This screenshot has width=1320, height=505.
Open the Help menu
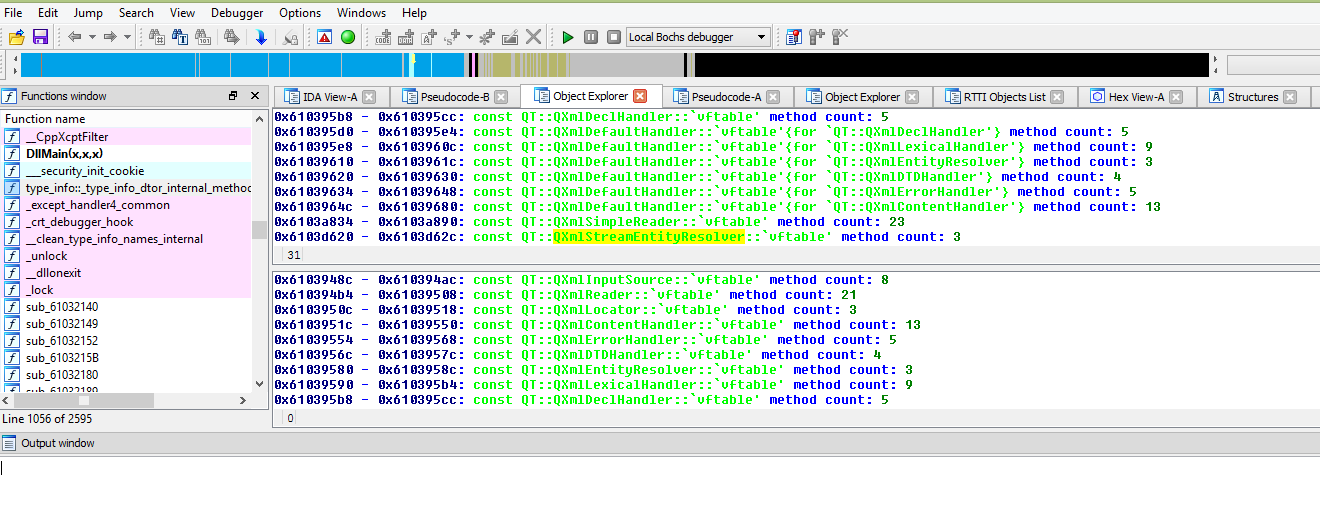pyautogui.click(x=414, y=13)
